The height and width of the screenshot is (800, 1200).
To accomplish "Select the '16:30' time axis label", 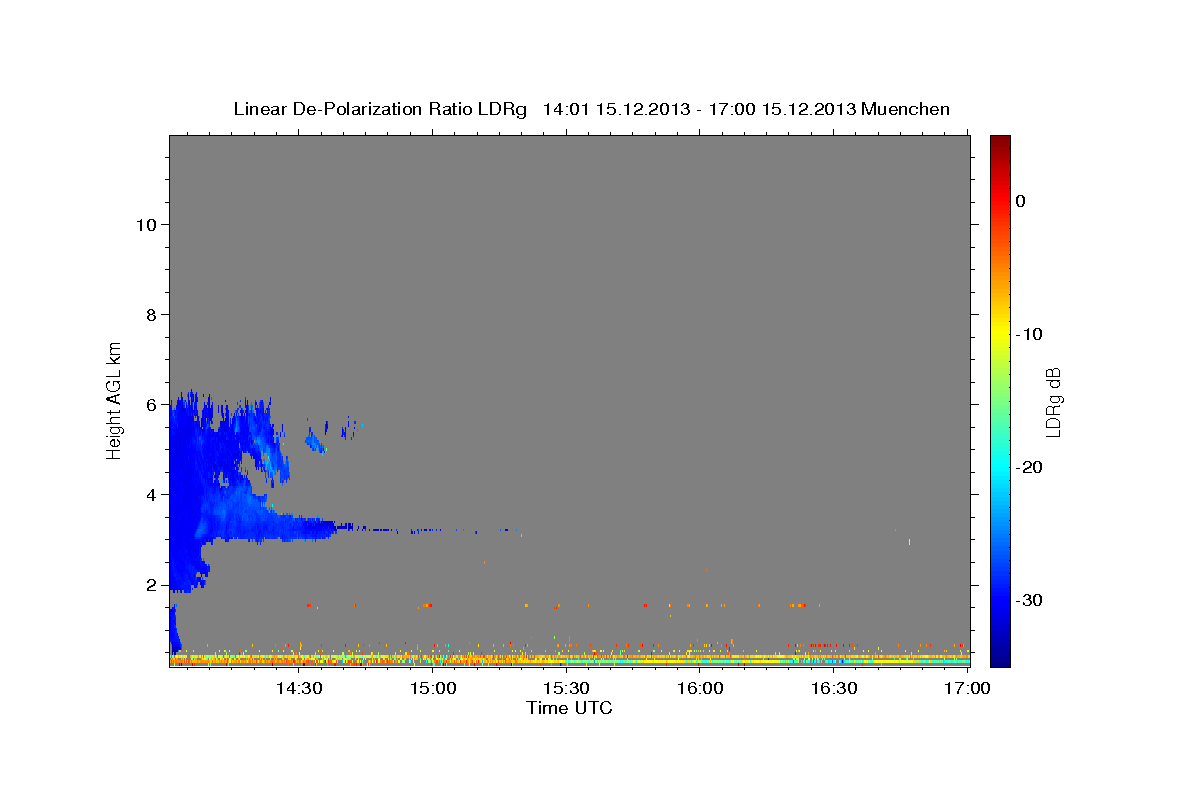I will point(834,689).
